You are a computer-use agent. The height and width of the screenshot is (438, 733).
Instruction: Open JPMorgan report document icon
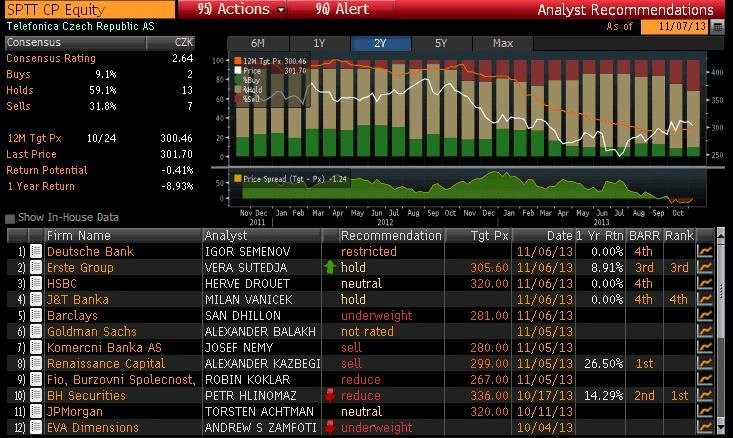click(36, 411)
